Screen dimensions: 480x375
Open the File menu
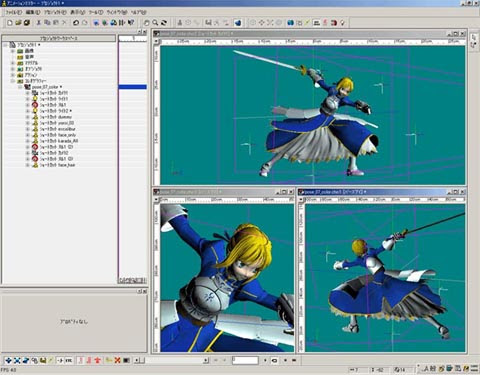14,12
